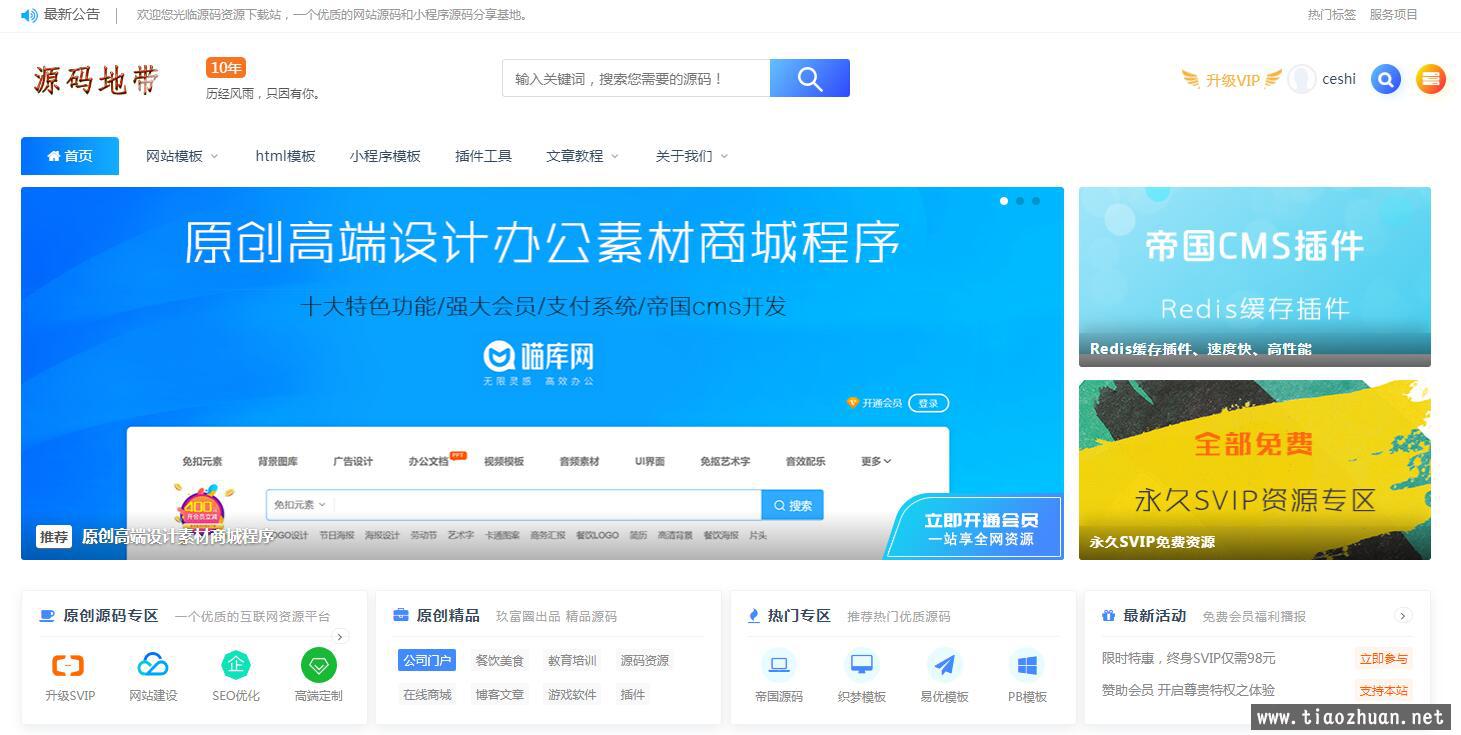The image size is (1461, 735).
Task: Click arrow next in 原创源码专区 panel
Action: coord(340,637)
